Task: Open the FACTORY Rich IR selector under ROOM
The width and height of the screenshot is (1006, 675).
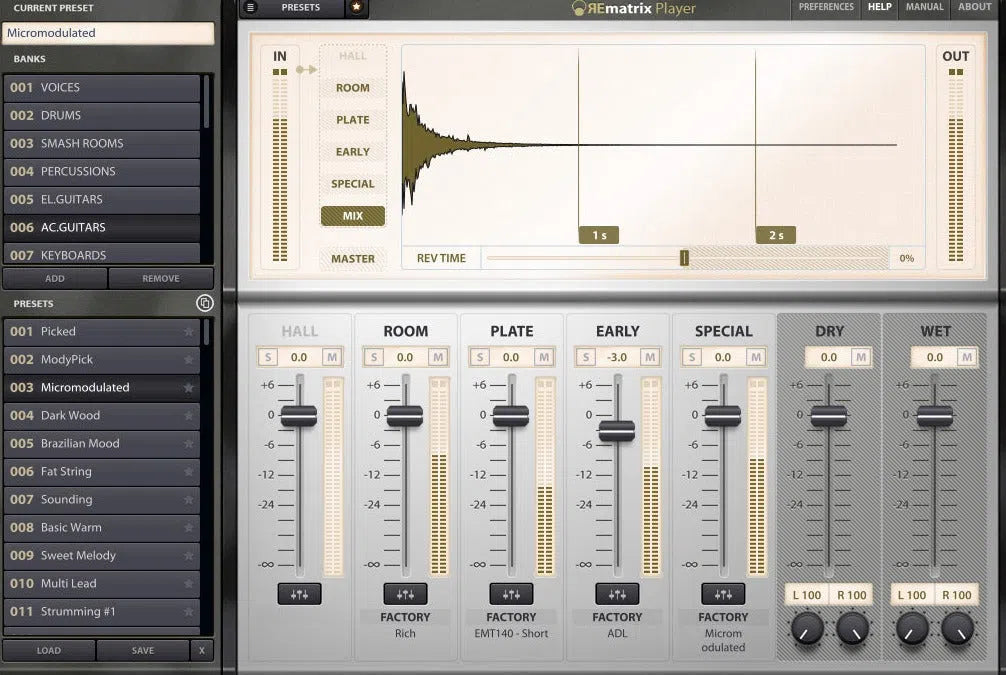Action: coord(405,624)
